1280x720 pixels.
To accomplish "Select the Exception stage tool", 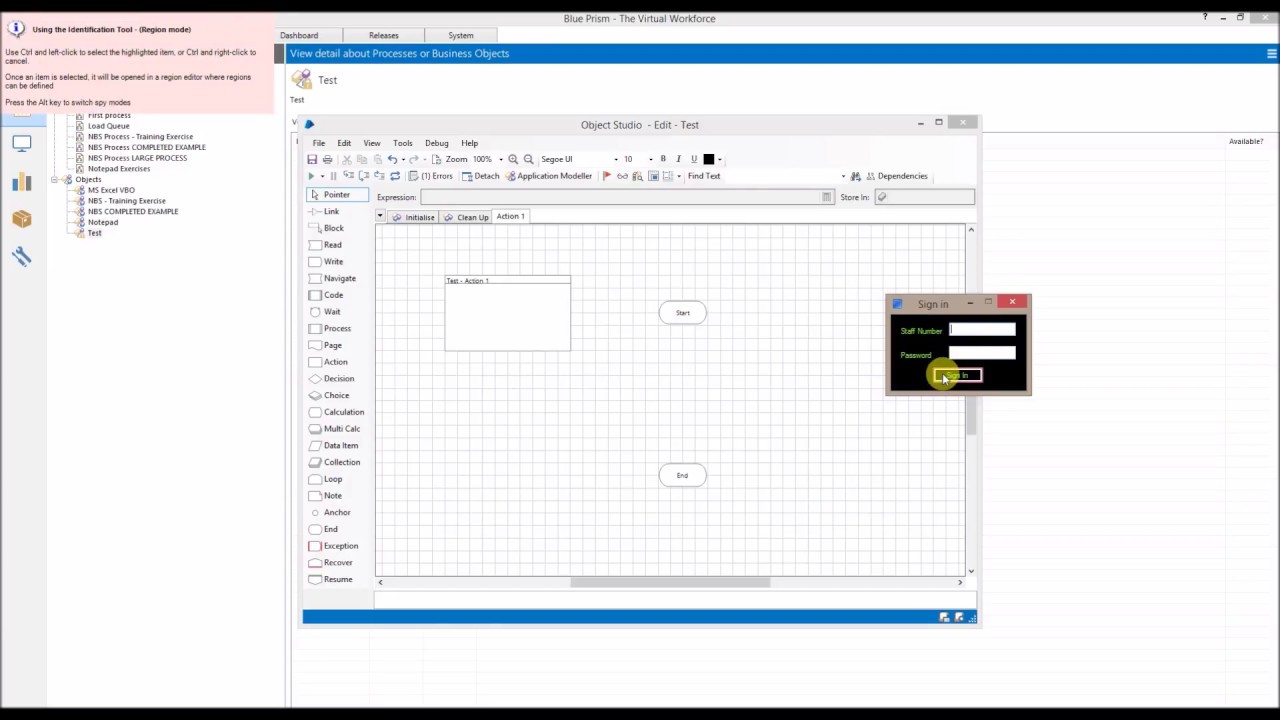I will 333,546.
